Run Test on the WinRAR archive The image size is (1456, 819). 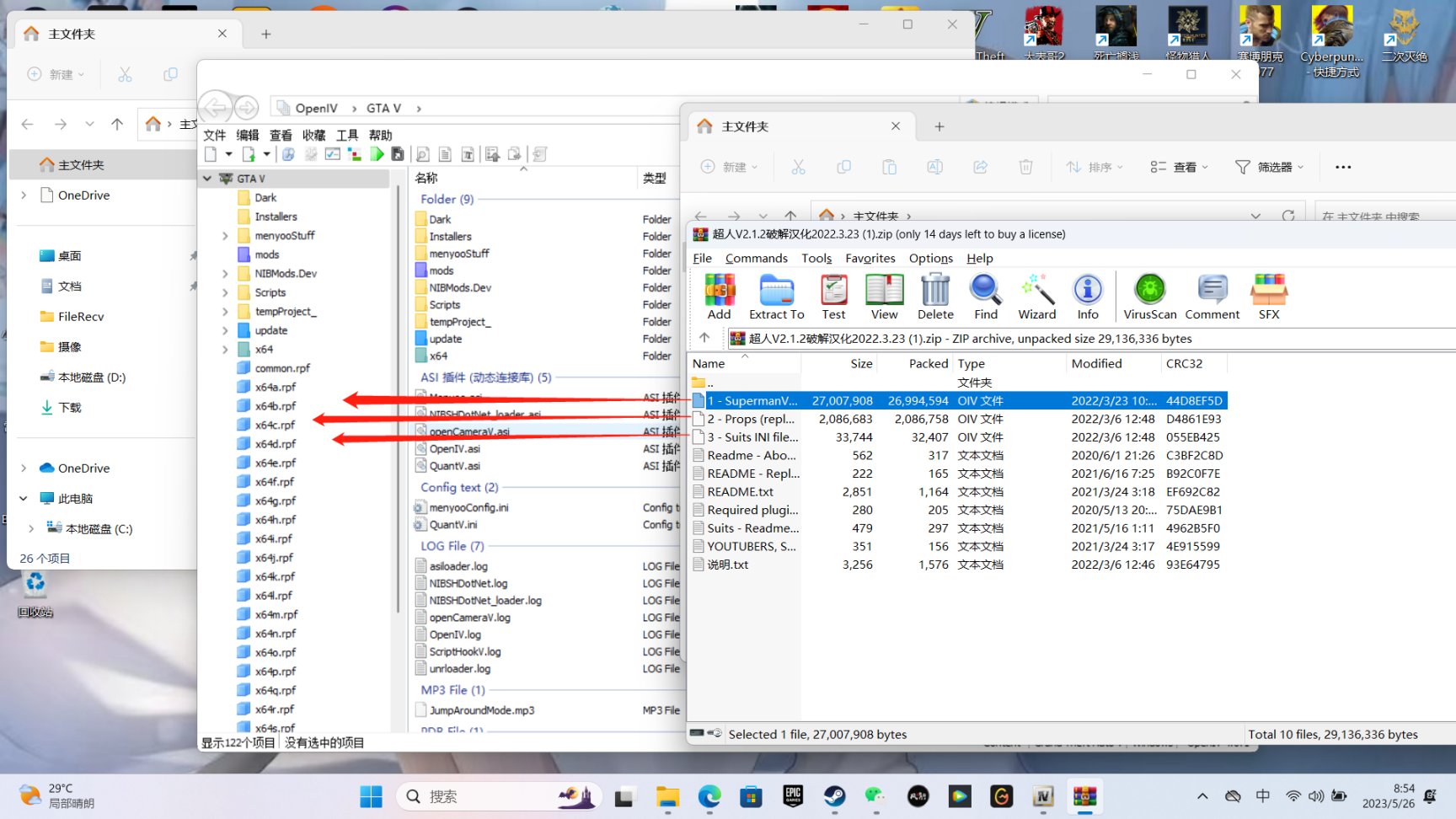coord(833,297)
